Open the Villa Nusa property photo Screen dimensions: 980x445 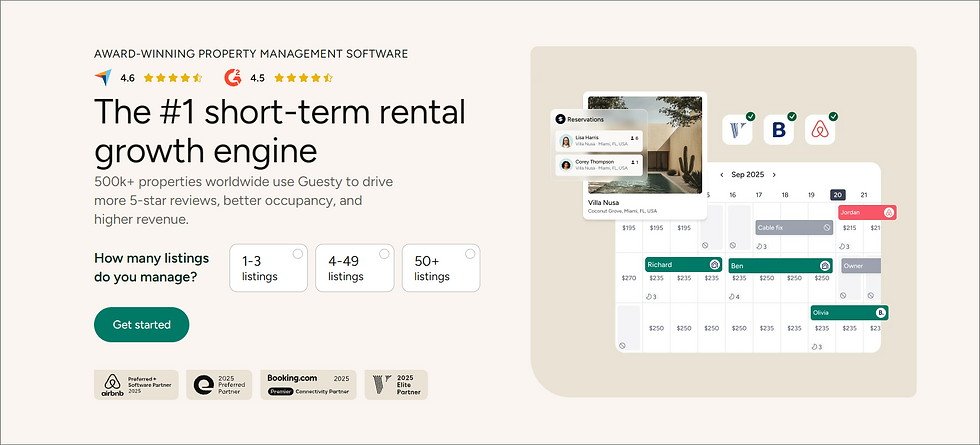645,145
